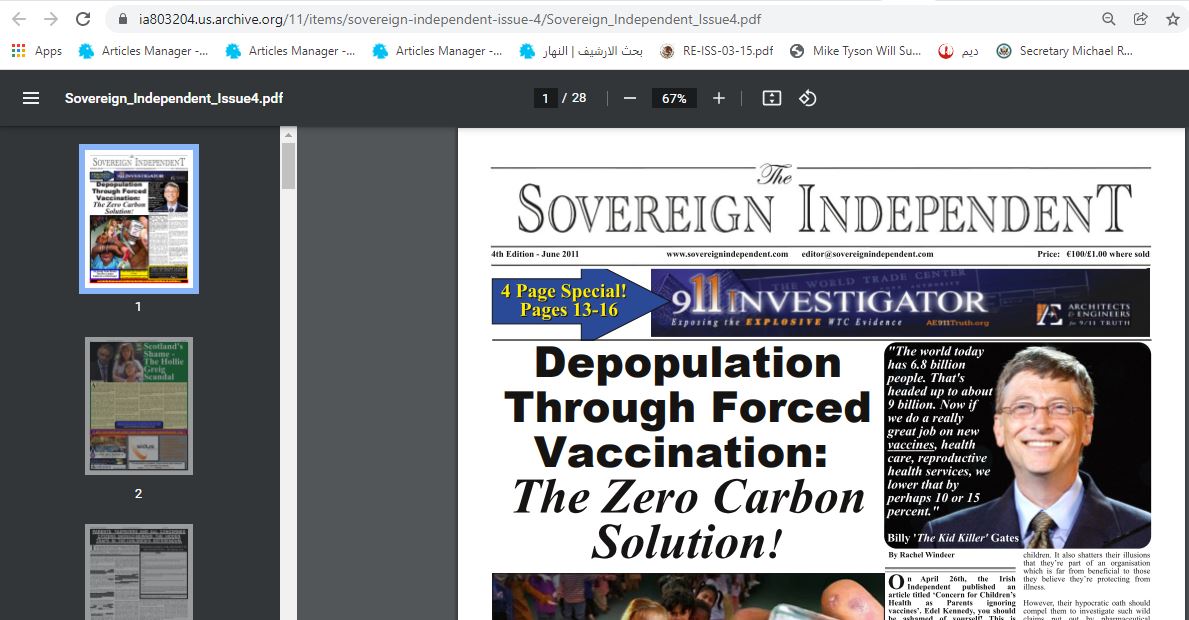The image size is (1189, 620).
Task: Reload the page in browser
Action: tap(83, 19)
